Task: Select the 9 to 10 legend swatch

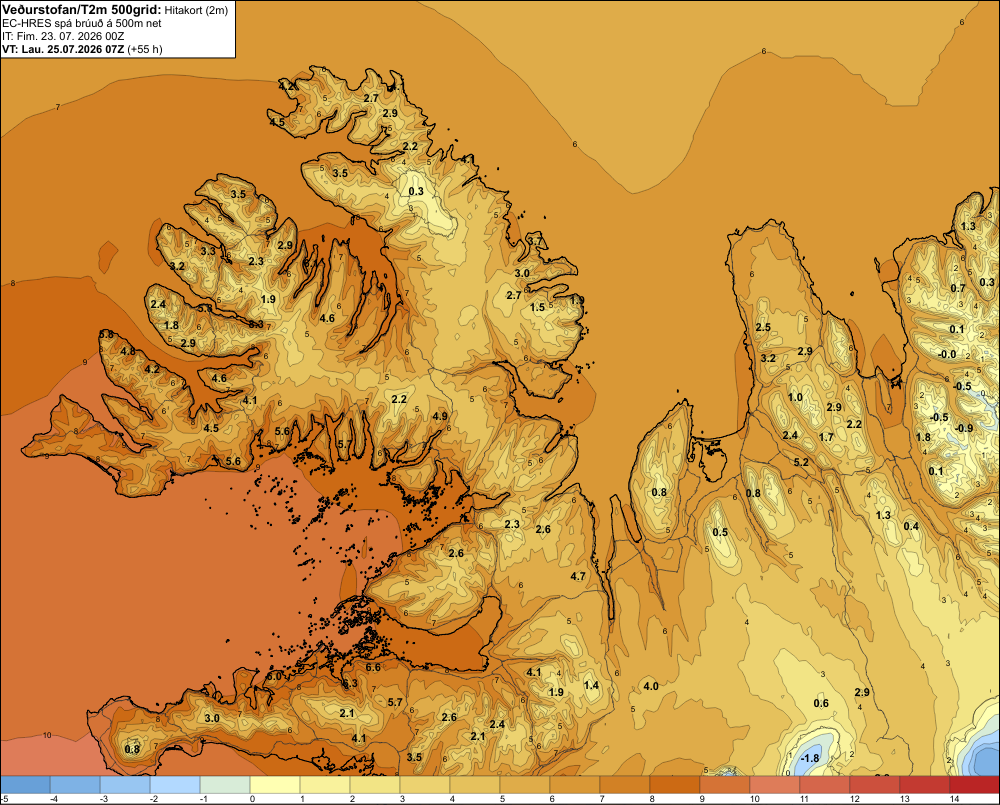Action: click(724, 785)
